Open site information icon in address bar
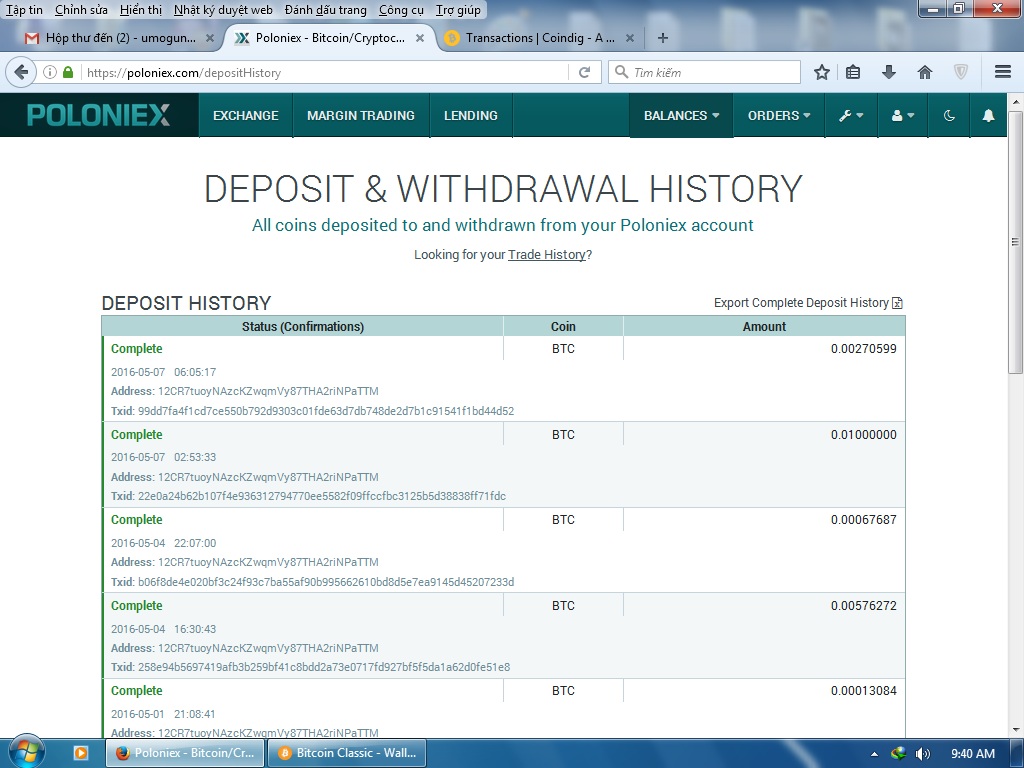 50,72
